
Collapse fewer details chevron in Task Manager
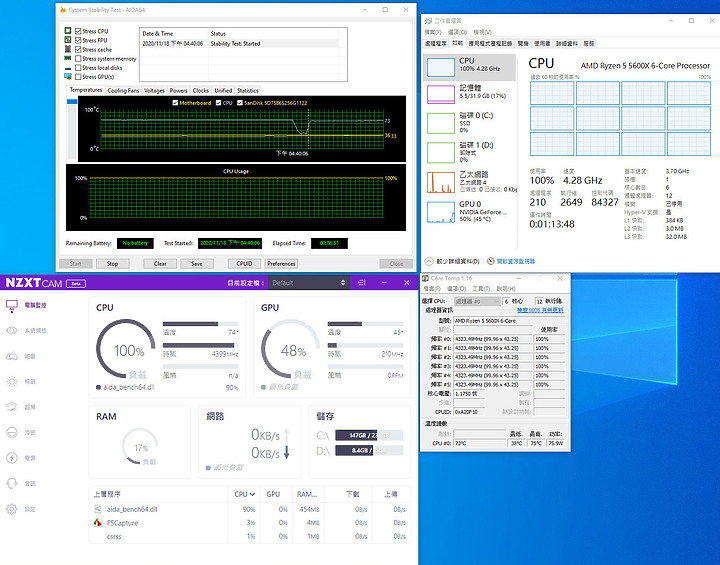429,261
